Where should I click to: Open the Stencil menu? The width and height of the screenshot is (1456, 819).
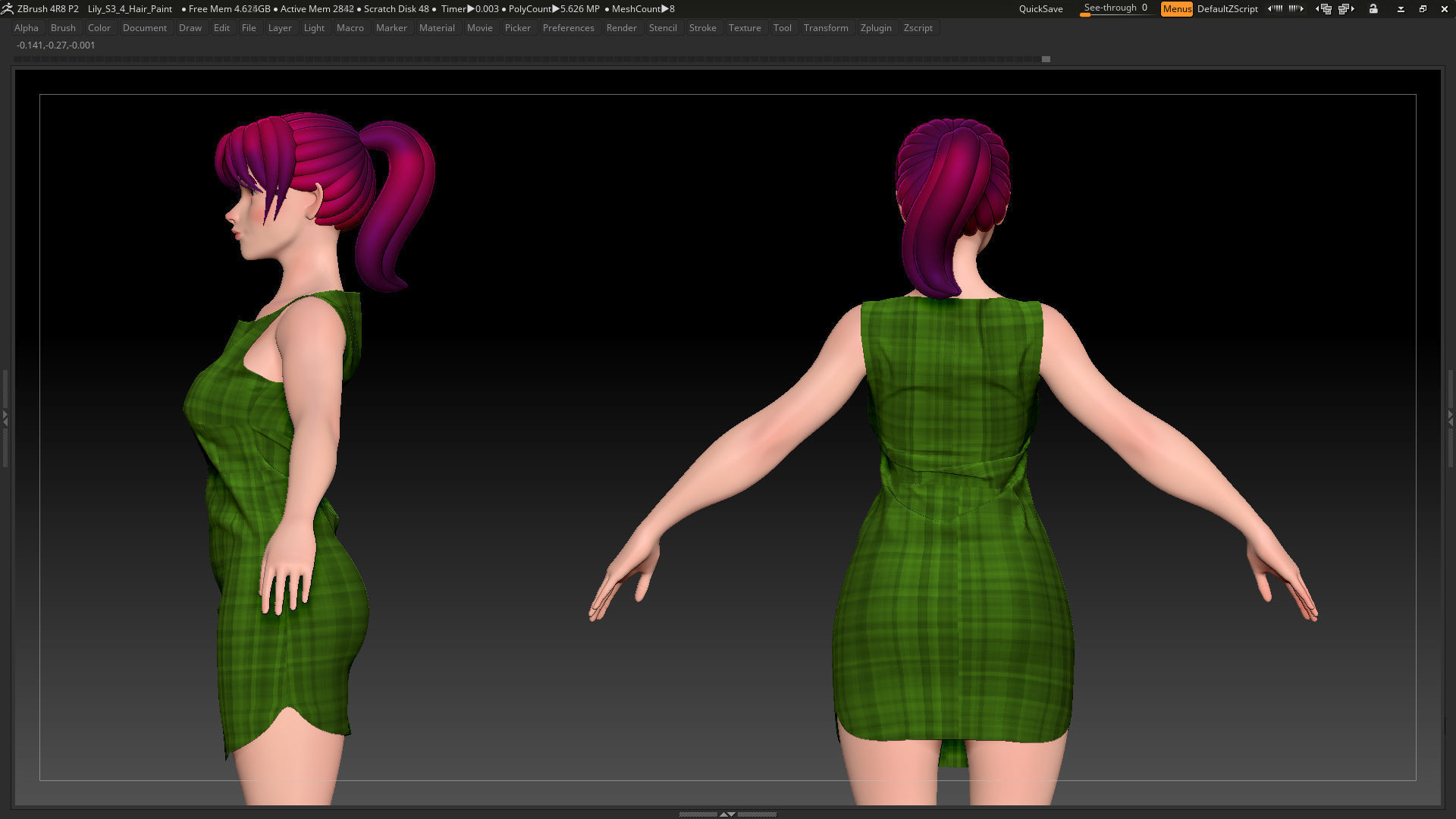[x=663, y=28]
